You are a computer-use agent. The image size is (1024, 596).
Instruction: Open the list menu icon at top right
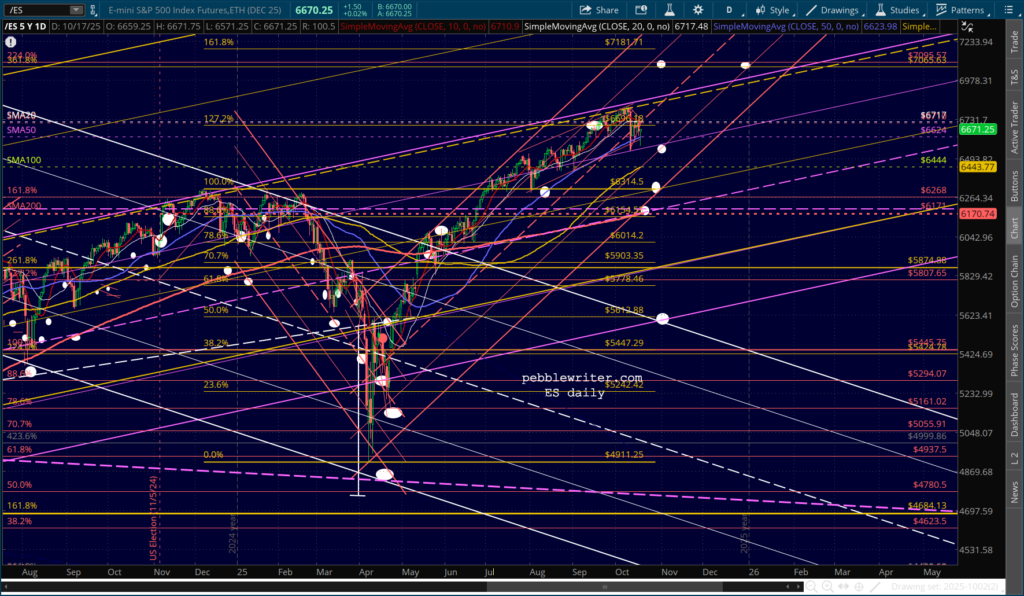[1008, 10]
